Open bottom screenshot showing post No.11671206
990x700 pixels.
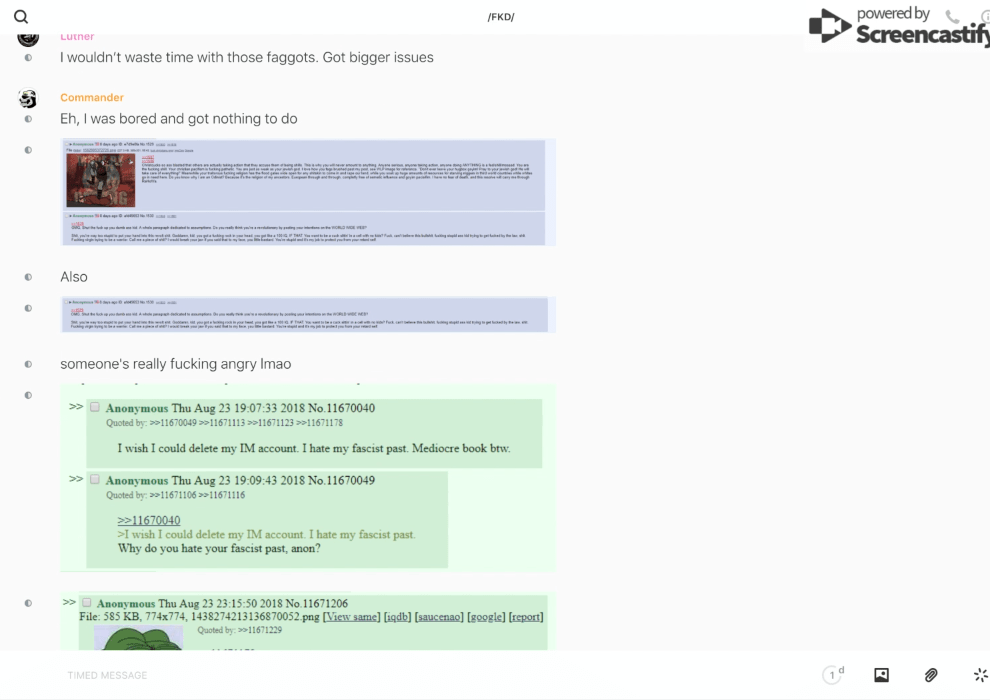coord(308,622)
